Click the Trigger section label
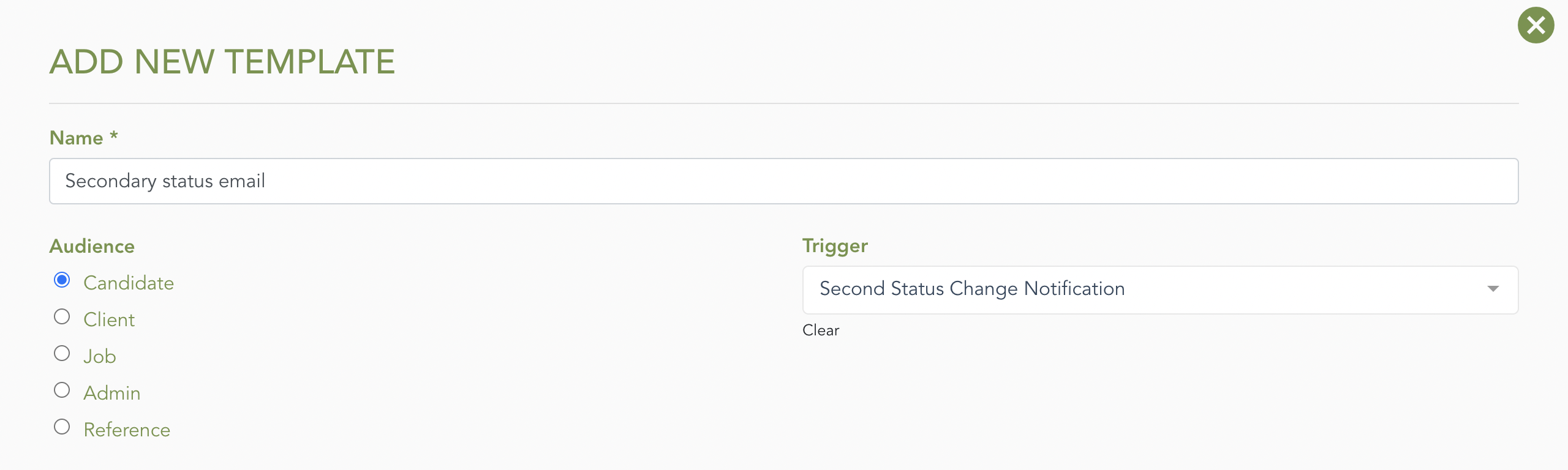 [x=835, y=246]
